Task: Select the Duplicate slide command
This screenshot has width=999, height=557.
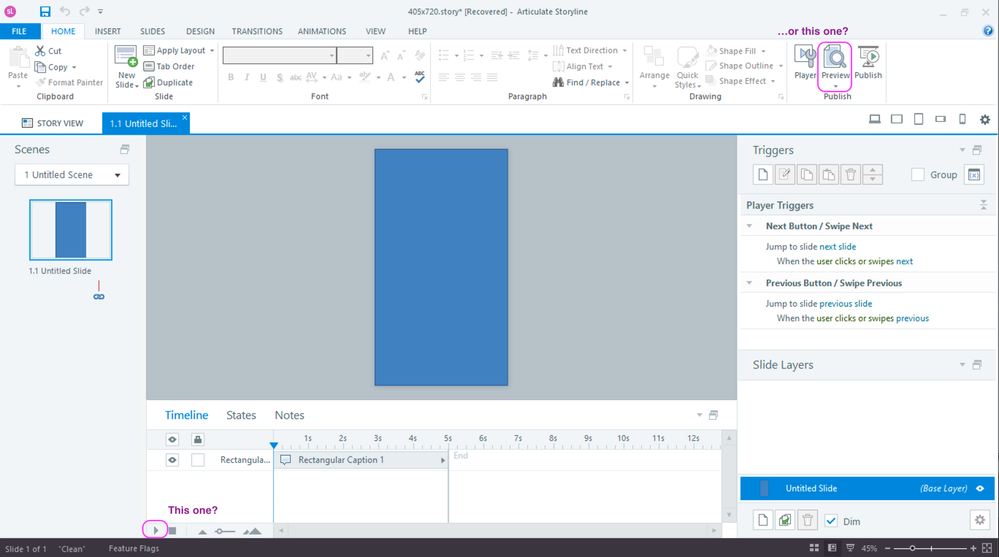Action: tap(168, 83)
